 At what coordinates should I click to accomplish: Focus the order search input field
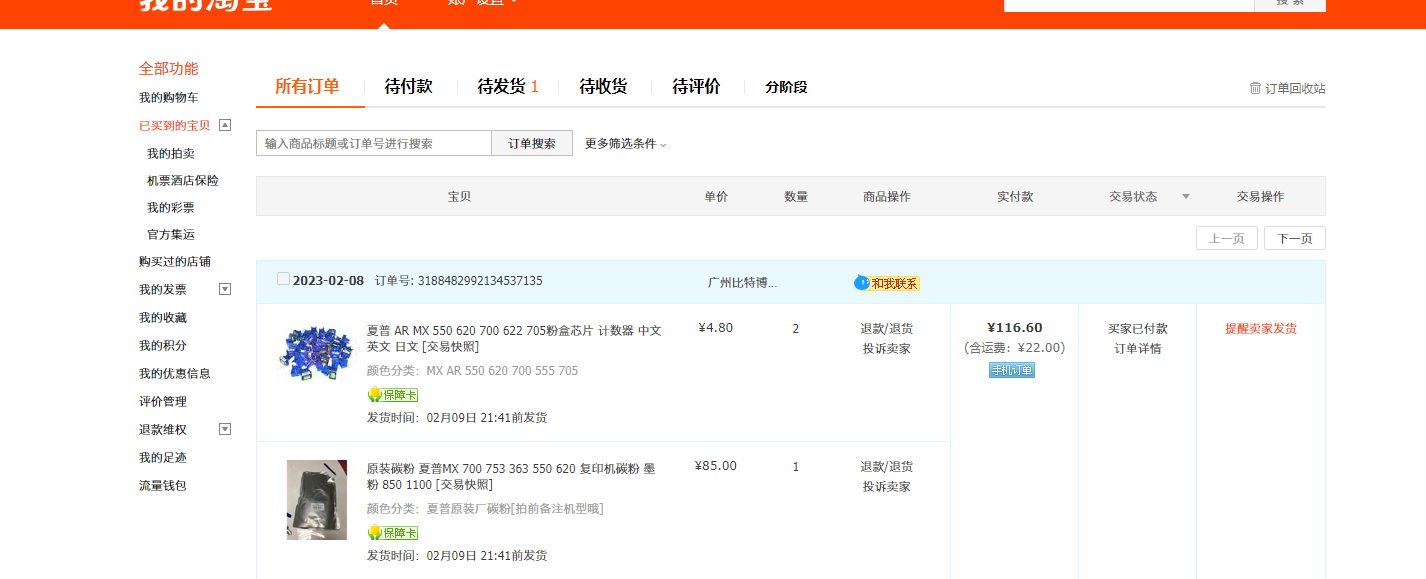tap(374, 143)
